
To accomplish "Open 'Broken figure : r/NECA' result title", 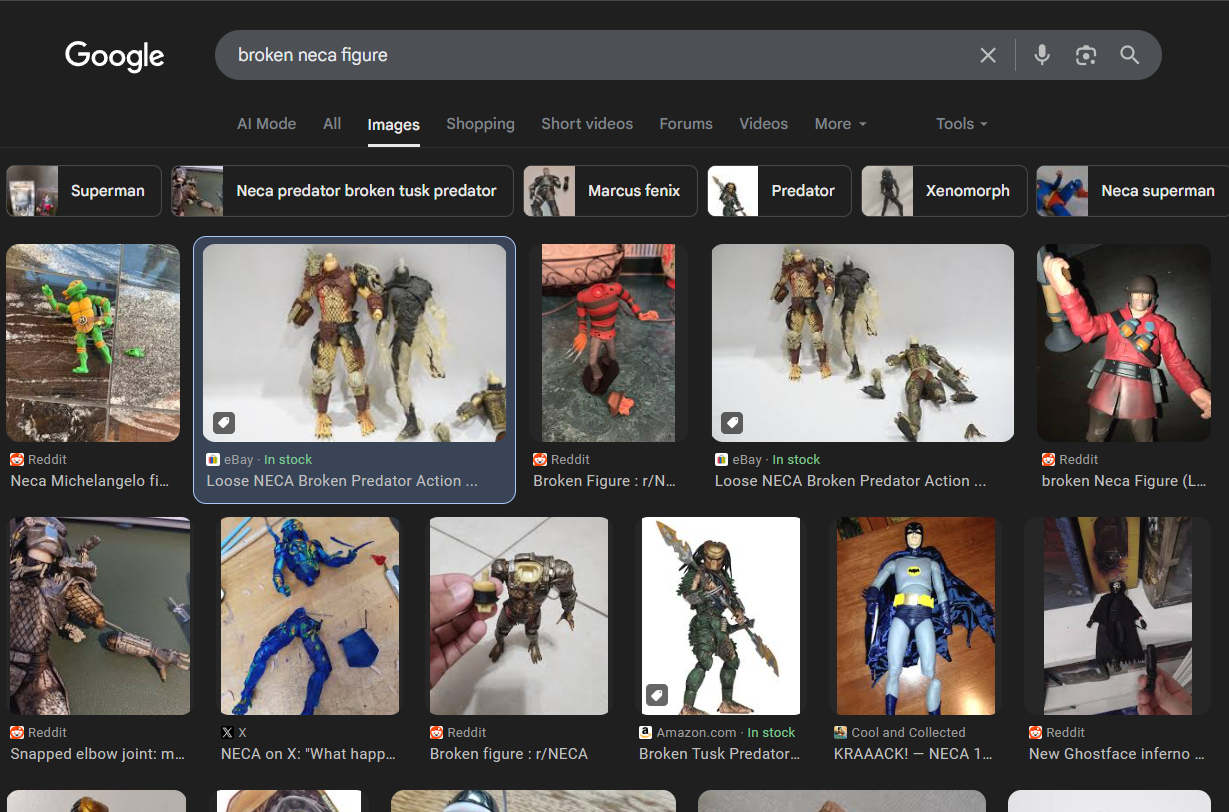I will [x=509, y=754].
